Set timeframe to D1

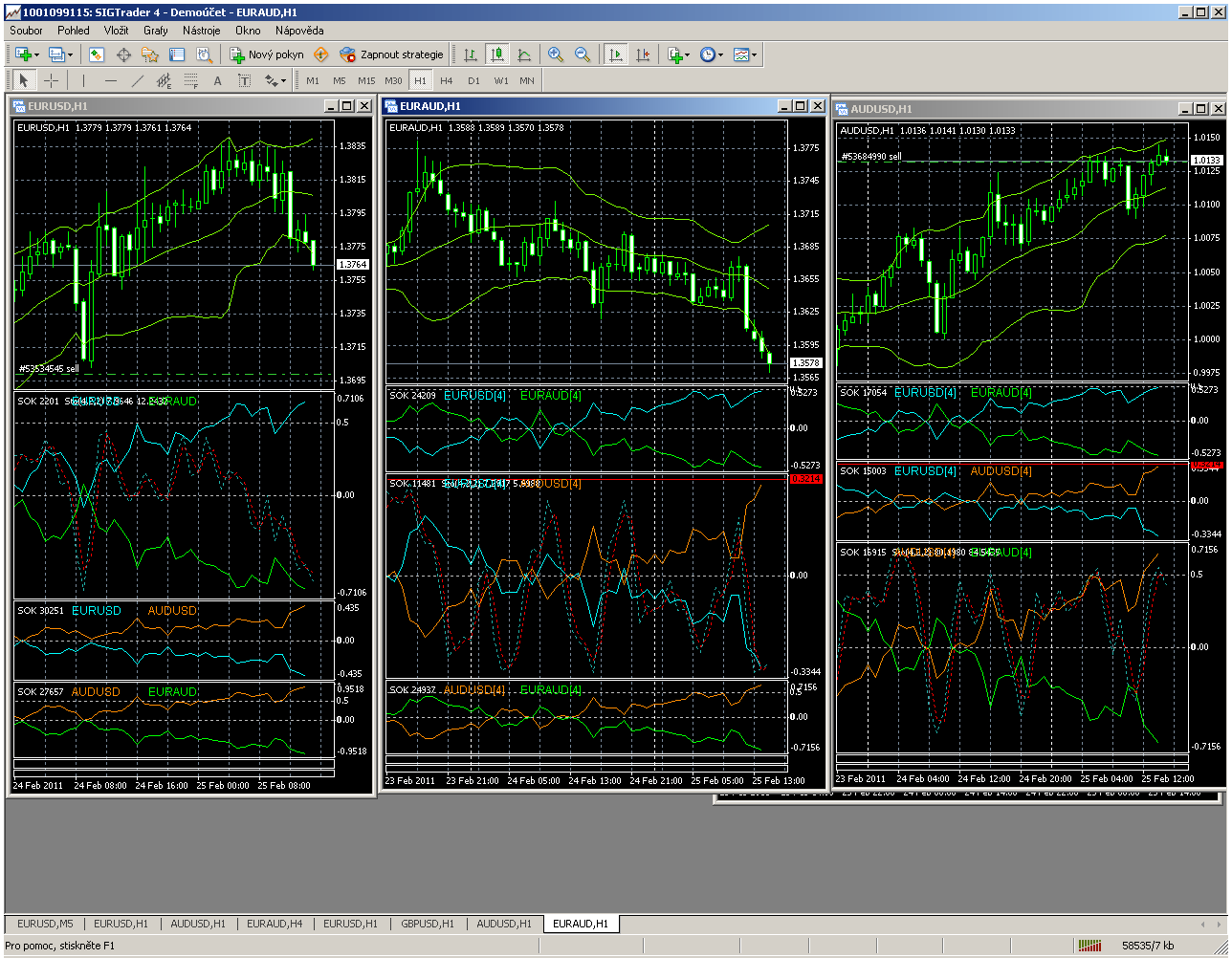[x=473, y=80]
